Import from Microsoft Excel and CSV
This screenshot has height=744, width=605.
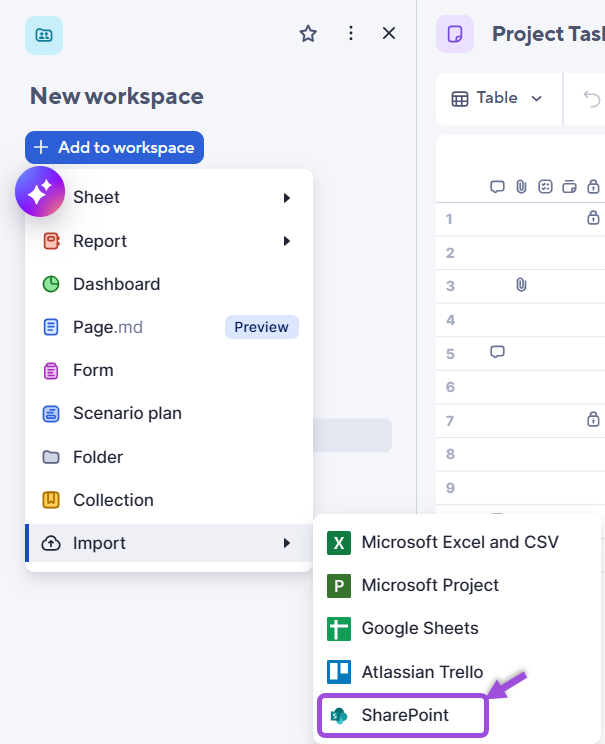(455, 542)
